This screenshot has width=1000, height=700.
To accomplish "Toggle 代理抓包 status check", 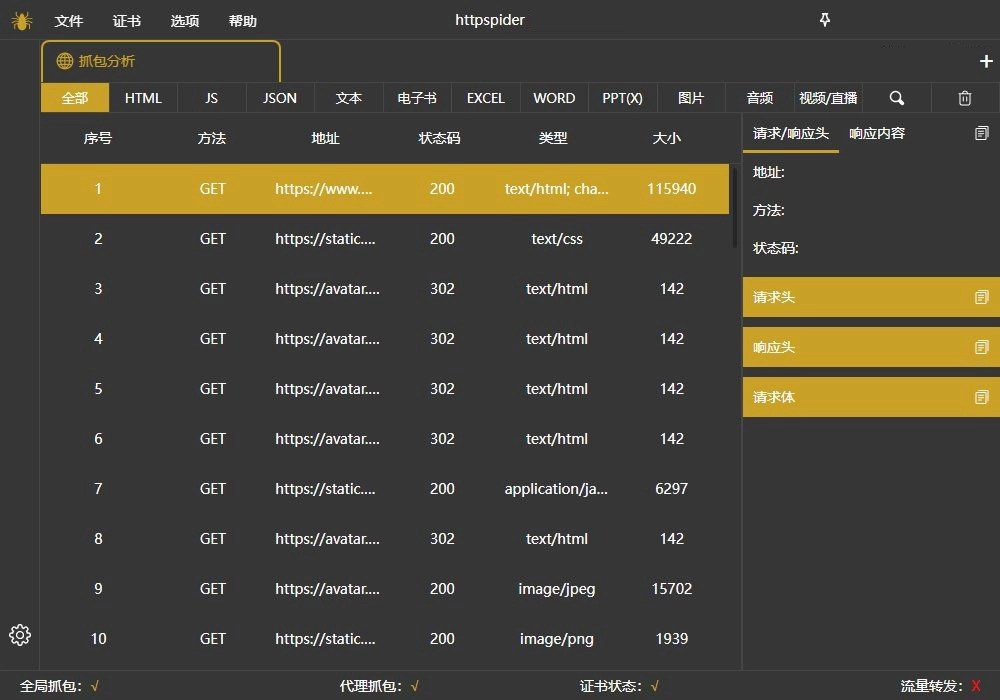I will [x=415, y=687].
